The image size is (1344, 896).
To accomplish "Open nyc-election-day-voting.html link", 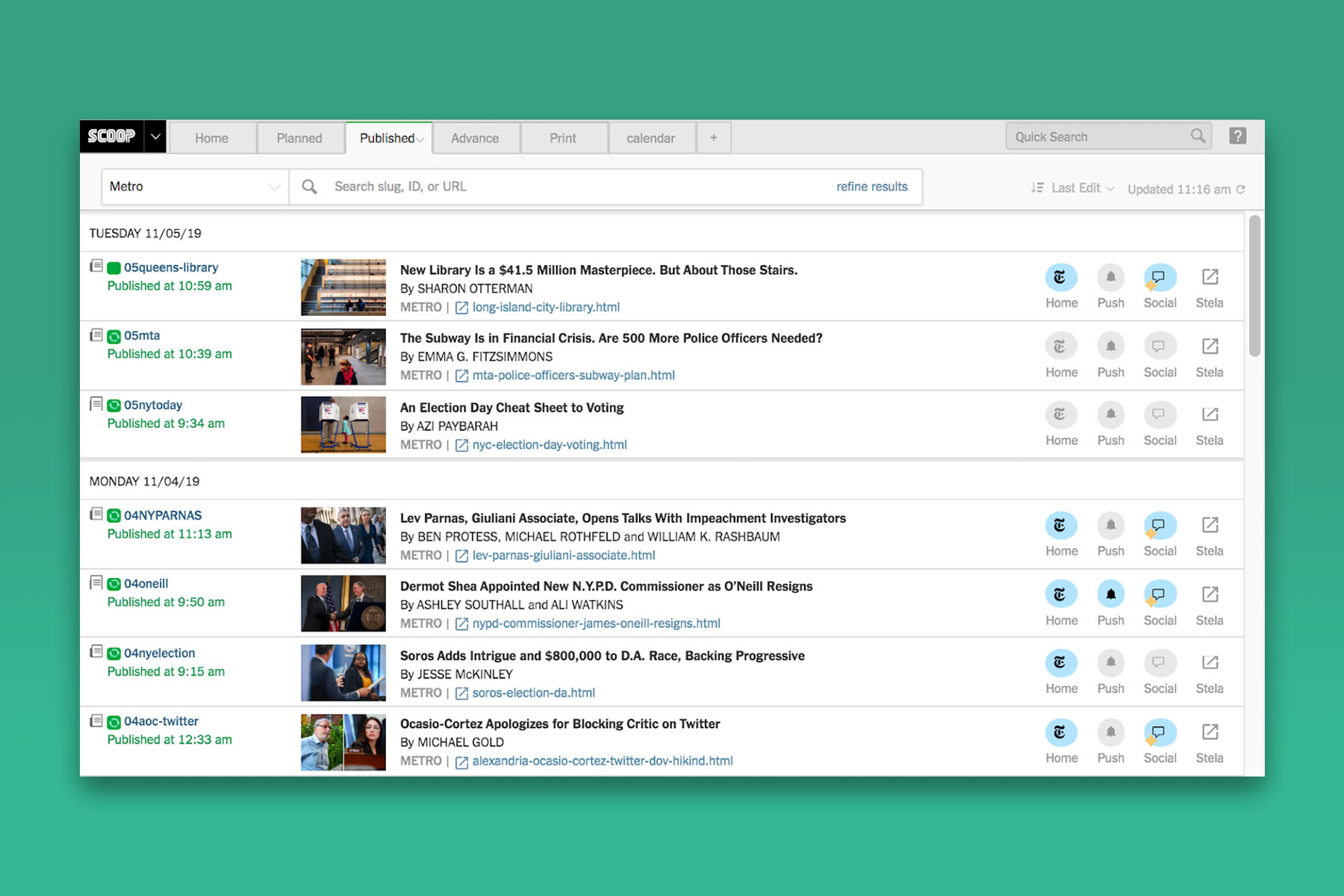I will [x=550, y=445].
